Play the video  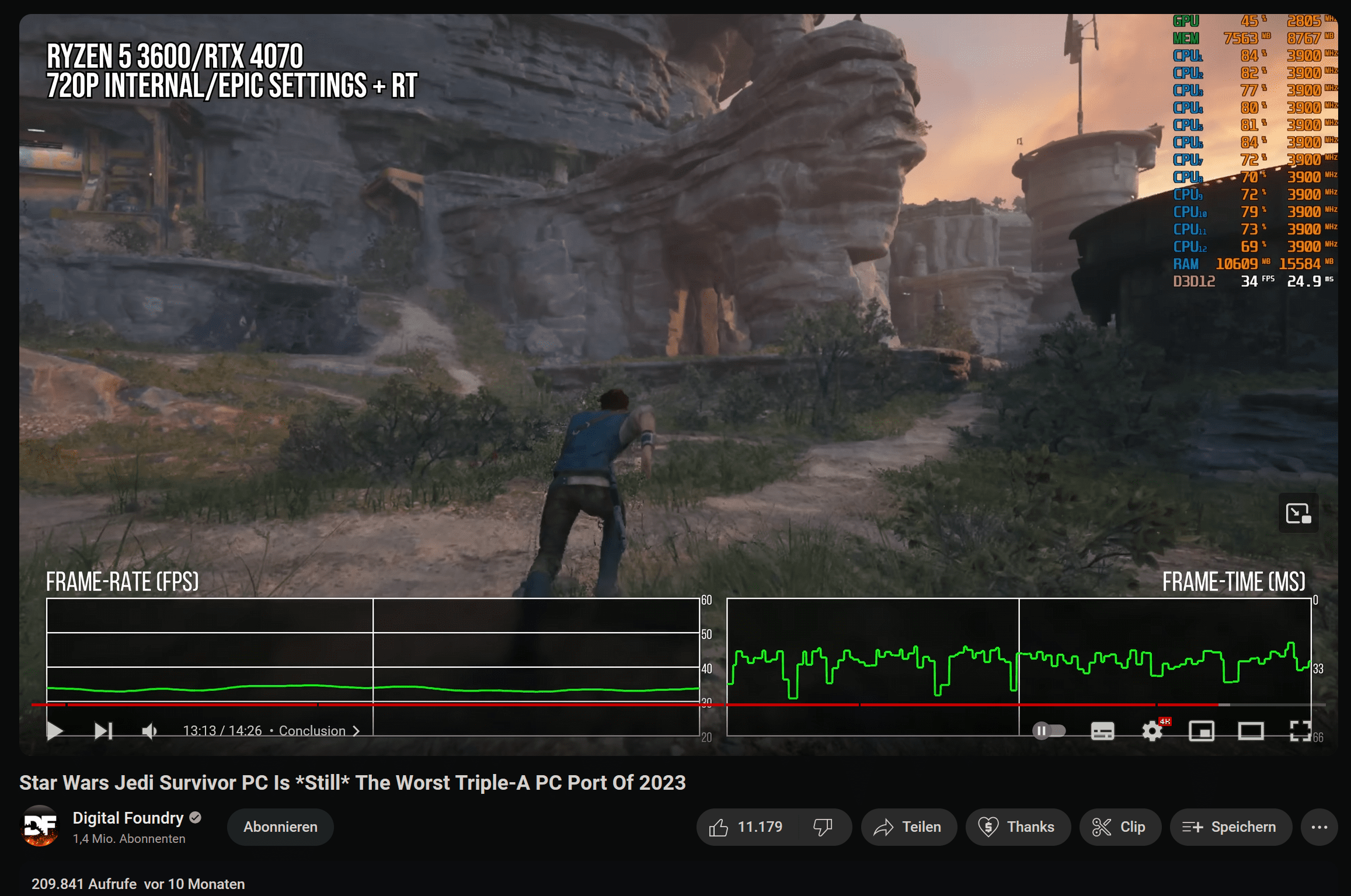point(55,730)
